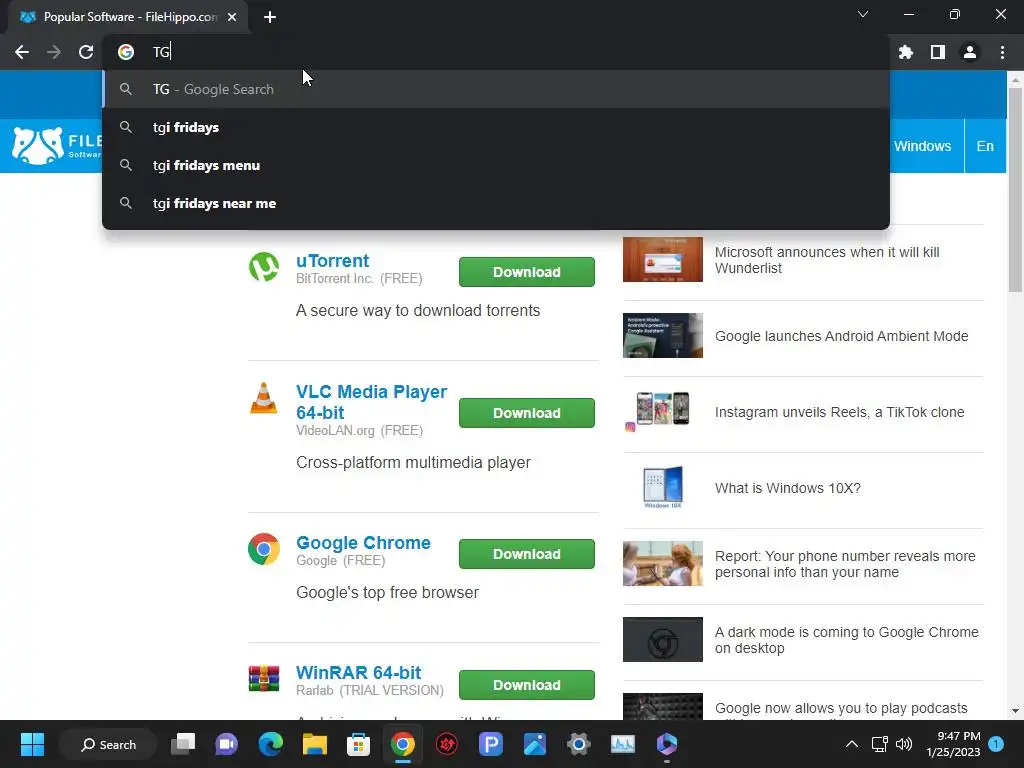Open Microsoft Store from the taskbar

(x=359, y=744)
